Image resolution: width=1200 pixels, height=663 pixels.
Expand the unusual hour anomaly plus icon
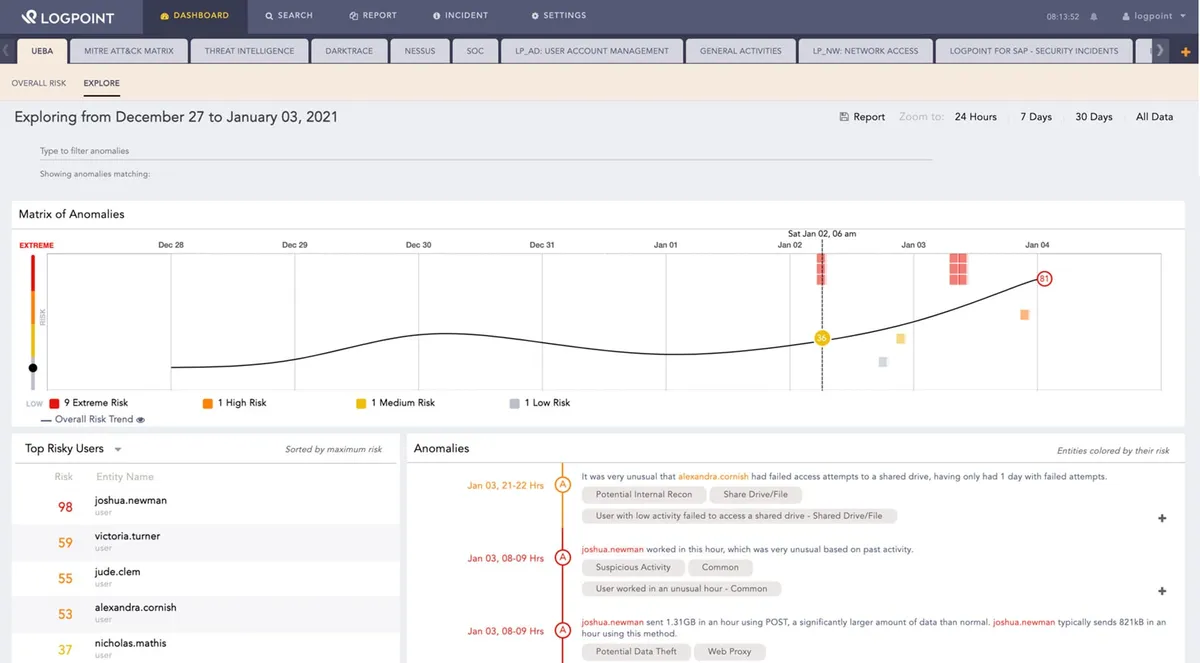coord(1162,591)
